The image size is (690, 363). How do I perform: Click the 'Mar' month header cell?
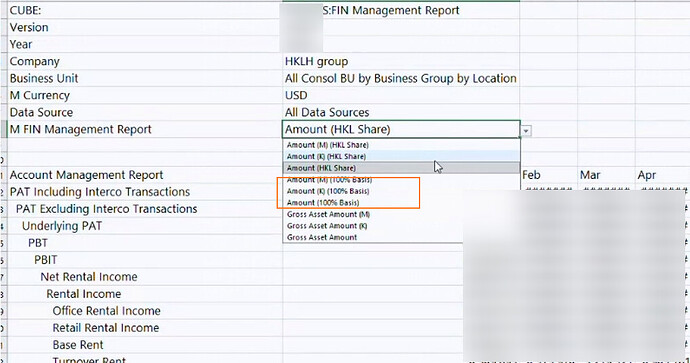point(606,175)
